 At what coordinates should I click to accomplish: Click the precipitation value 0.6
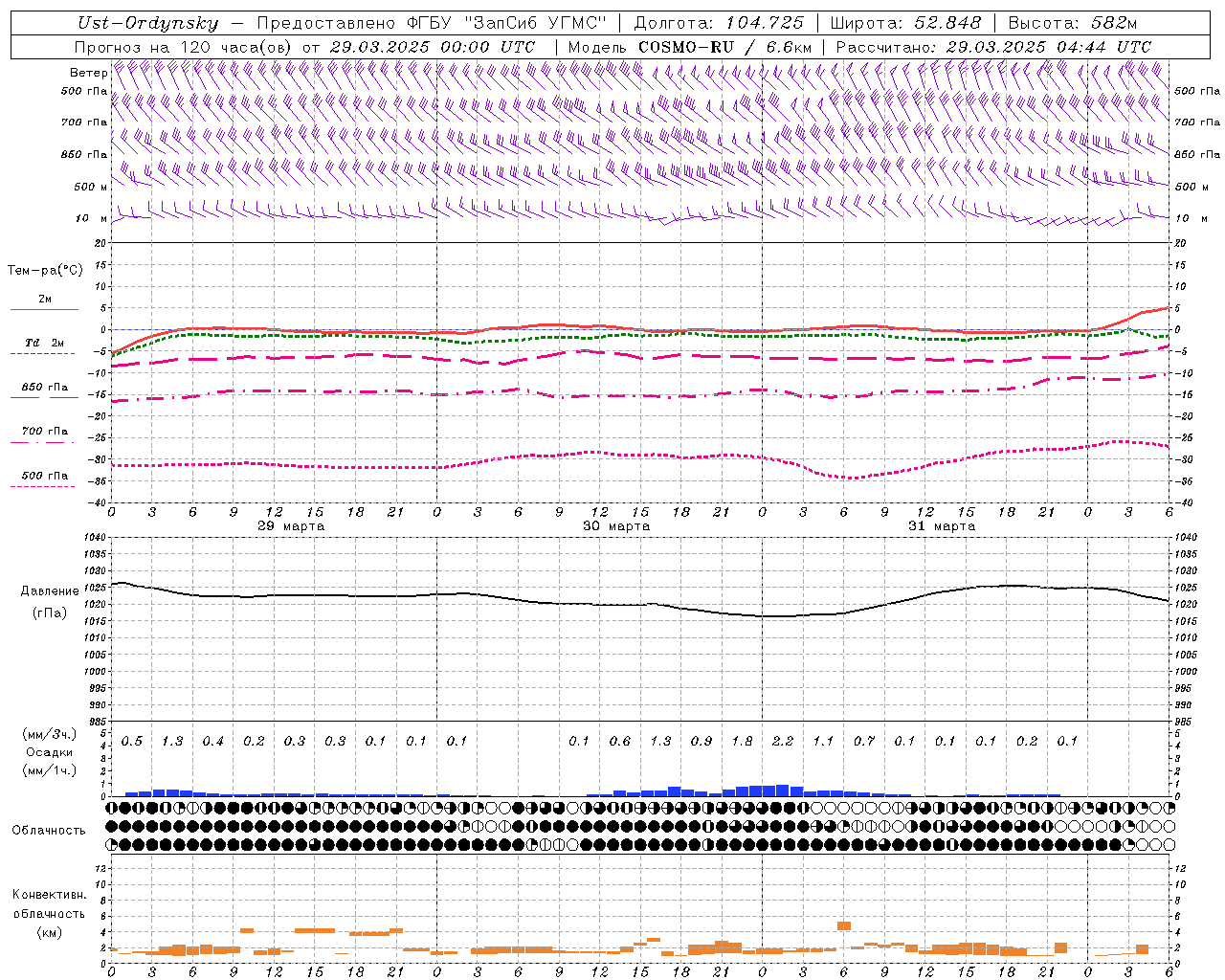(x=620, y=741)
